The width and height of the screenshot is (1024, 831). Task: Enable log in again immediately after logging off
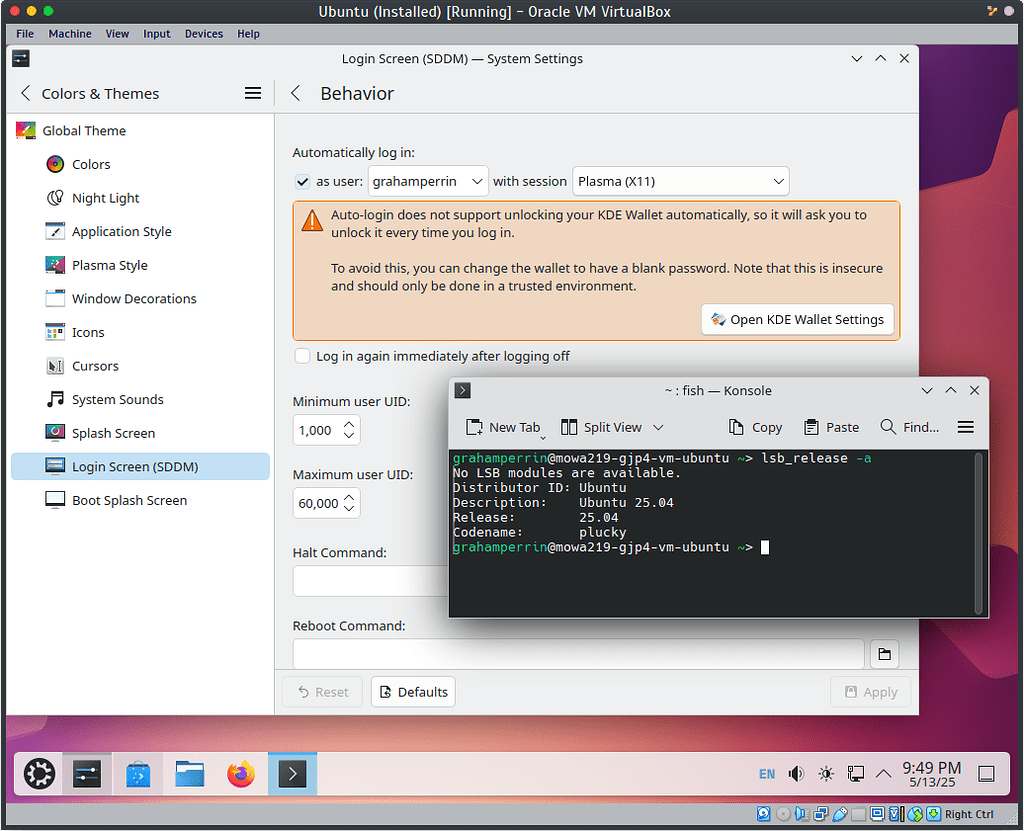coord(302,356)
